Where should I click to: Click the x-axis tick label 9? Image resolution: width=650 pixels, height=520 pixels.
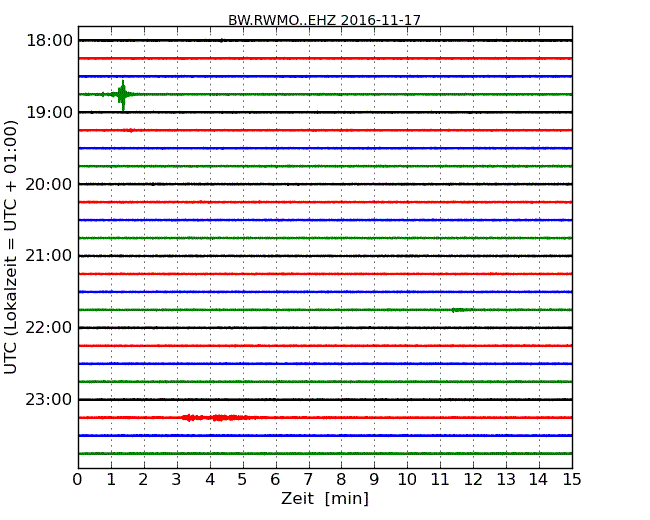click(x=374, y=480)
